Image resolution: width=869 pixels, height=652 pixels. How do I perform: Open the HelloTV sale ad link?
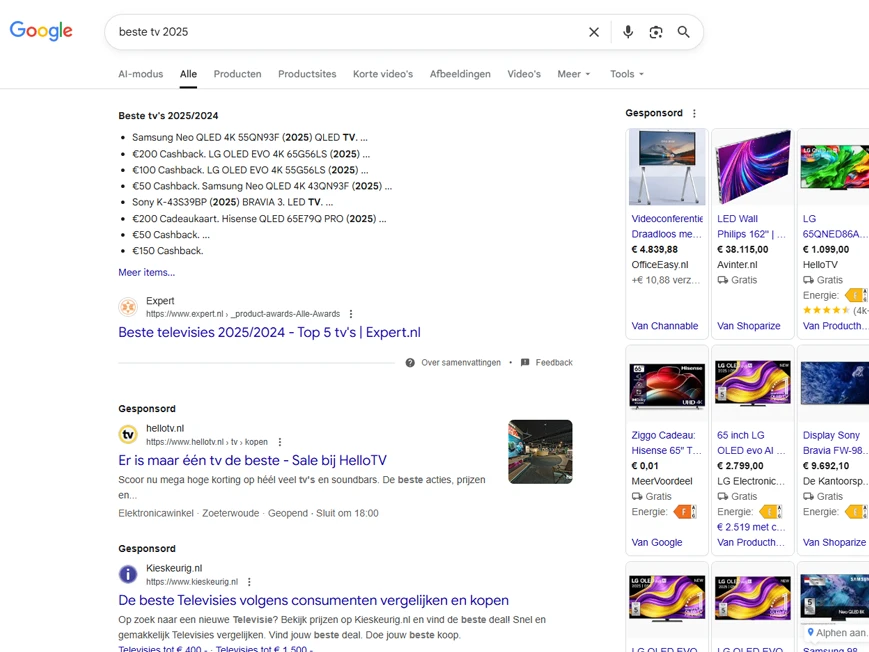click(x=252, y=461)
